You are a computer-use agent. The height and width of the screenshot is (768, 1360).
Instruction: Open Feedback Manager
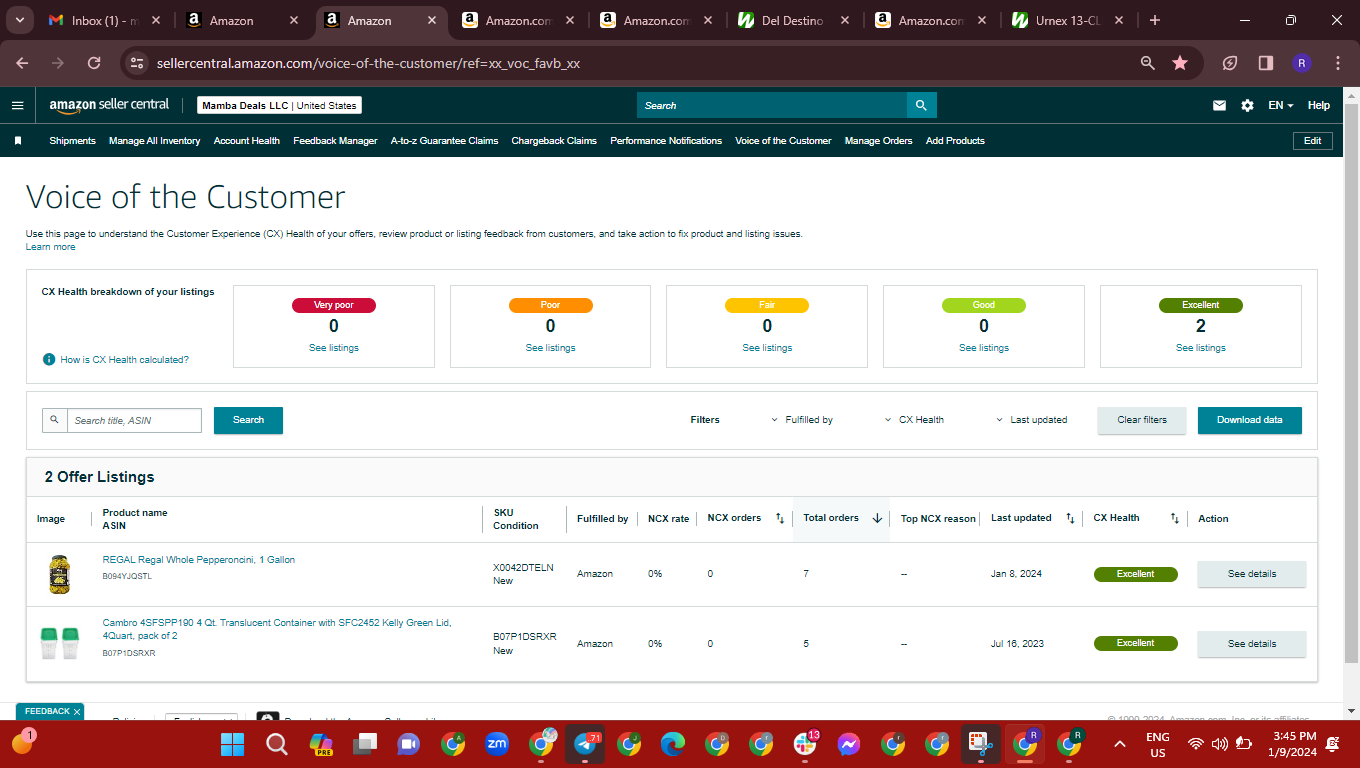(x=335, y=141)
